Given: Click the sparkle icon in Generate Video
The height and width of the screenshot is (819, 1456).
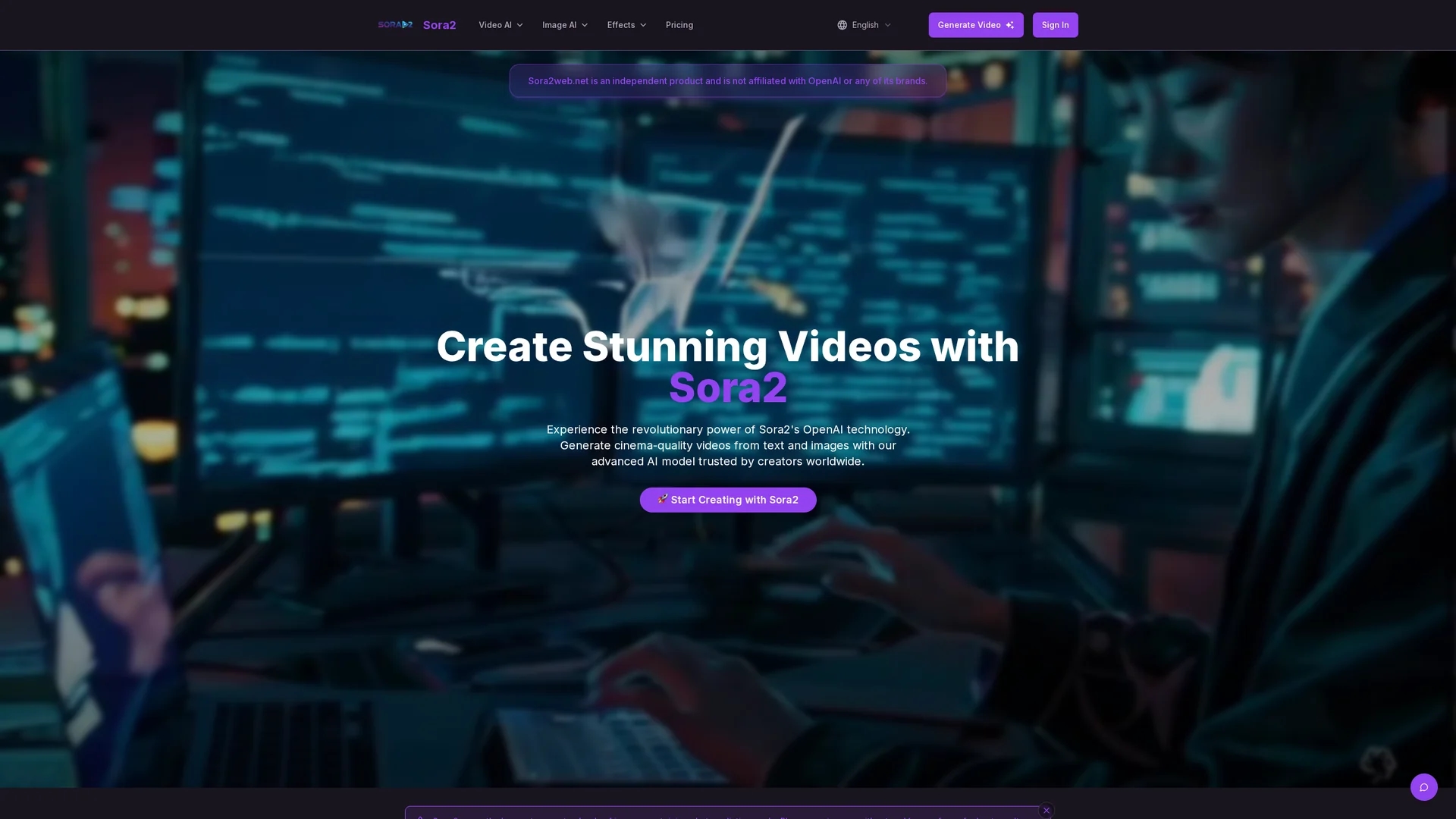Looking at the screenshot, I should pyautogui.click(x=1009, y=25).
